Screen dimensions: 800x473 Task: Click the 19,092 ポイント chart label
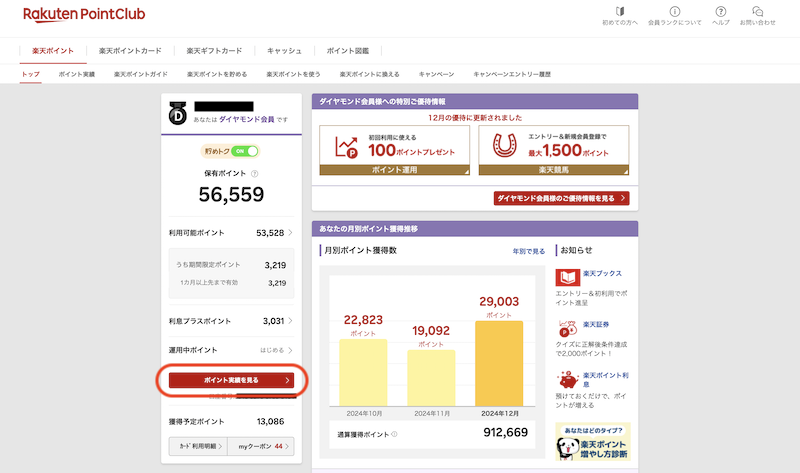431,336
